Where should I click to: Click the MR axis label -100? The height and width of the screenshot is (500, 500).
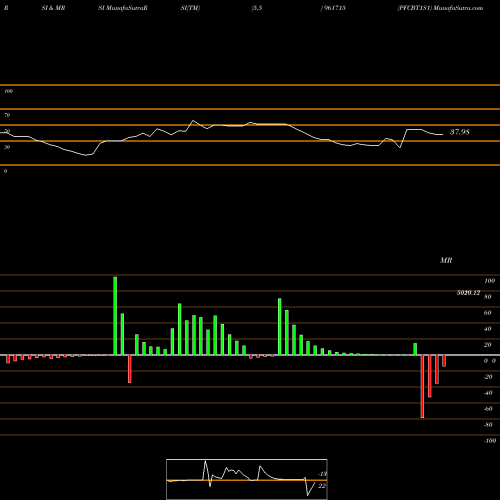coord(490,441)
